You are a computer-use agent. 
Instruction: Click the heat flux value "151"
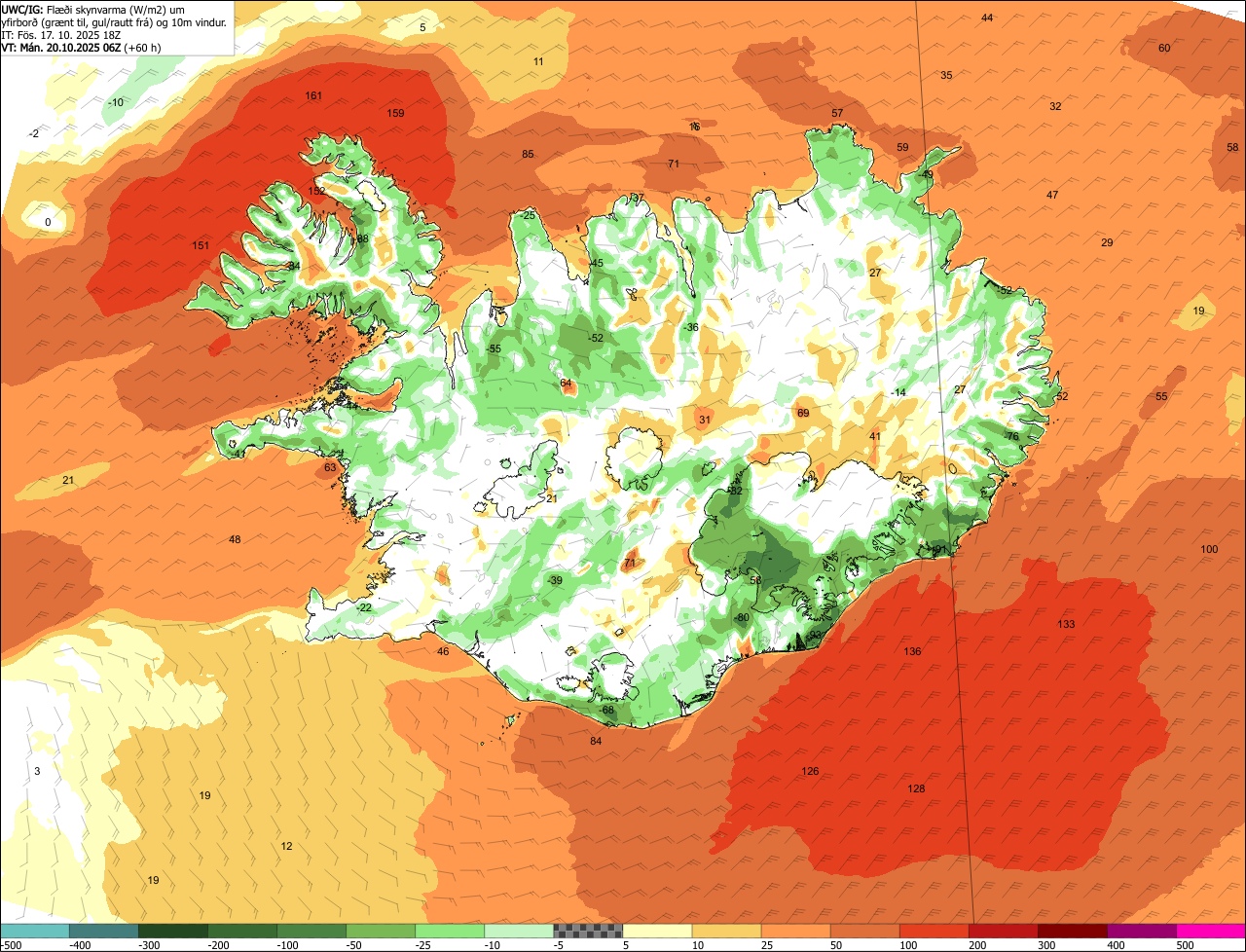coord(201,245)
